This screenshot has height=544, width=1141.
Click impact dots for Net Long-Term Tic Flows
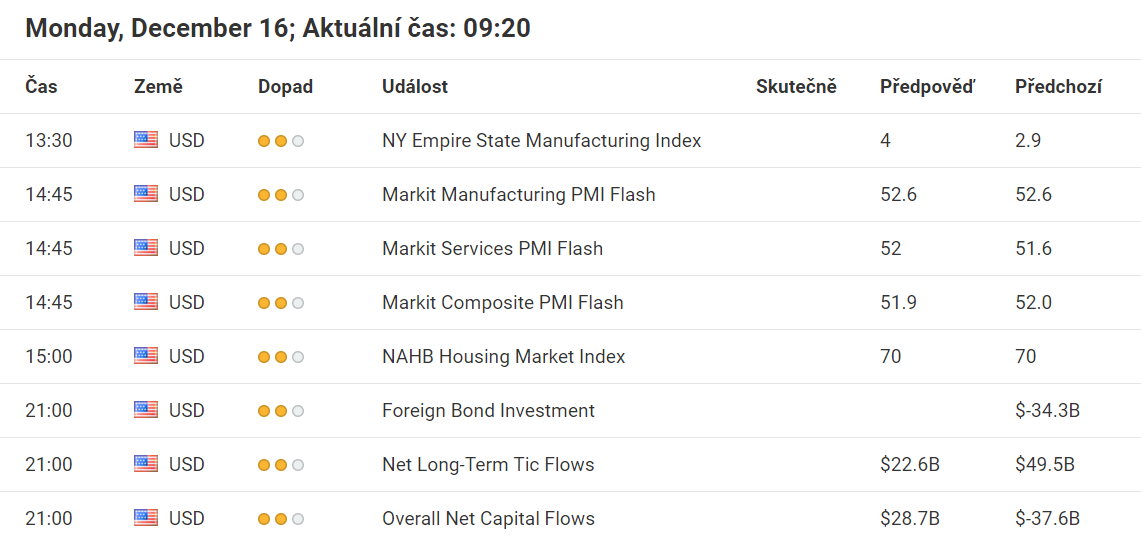pyautogui.click(x=281, y=465)
